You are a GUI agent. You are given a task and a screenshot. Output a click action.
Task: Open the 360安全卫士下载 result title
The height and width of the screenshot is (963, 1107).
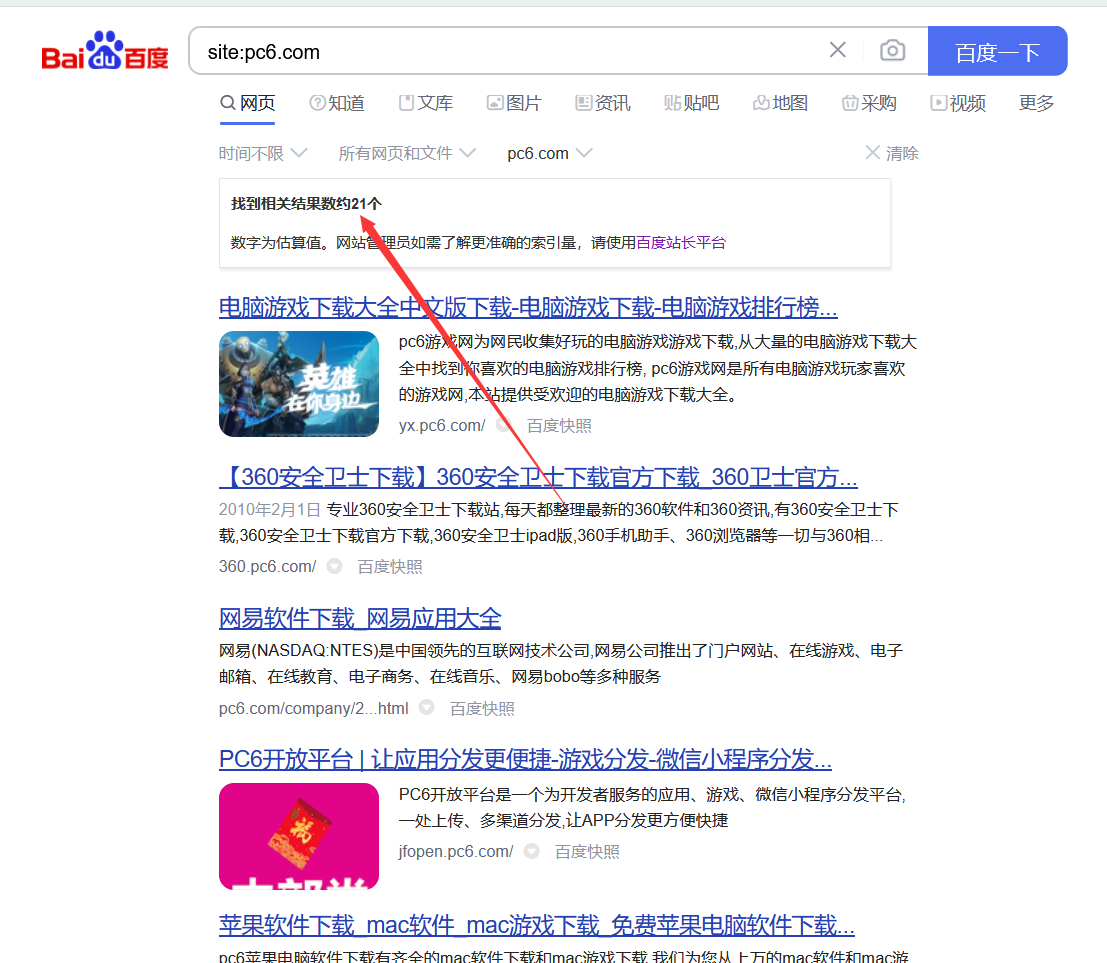tap(538, 477)
